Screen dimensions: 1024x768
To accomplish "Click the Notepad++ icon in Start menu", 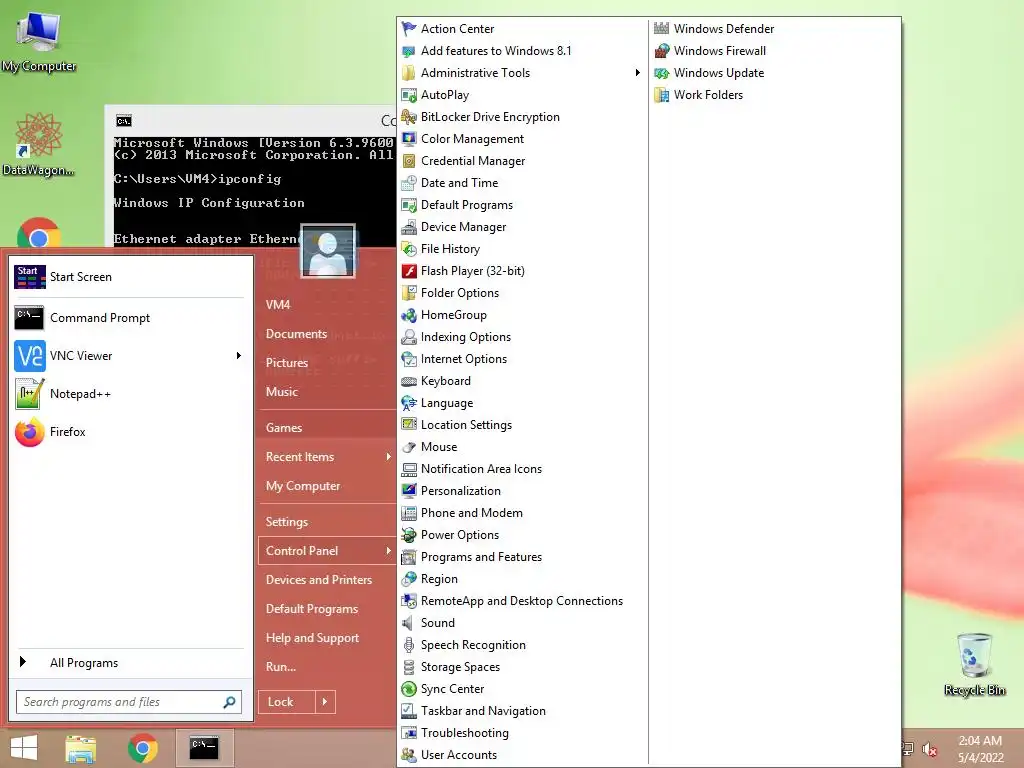I will click(30, 394).
